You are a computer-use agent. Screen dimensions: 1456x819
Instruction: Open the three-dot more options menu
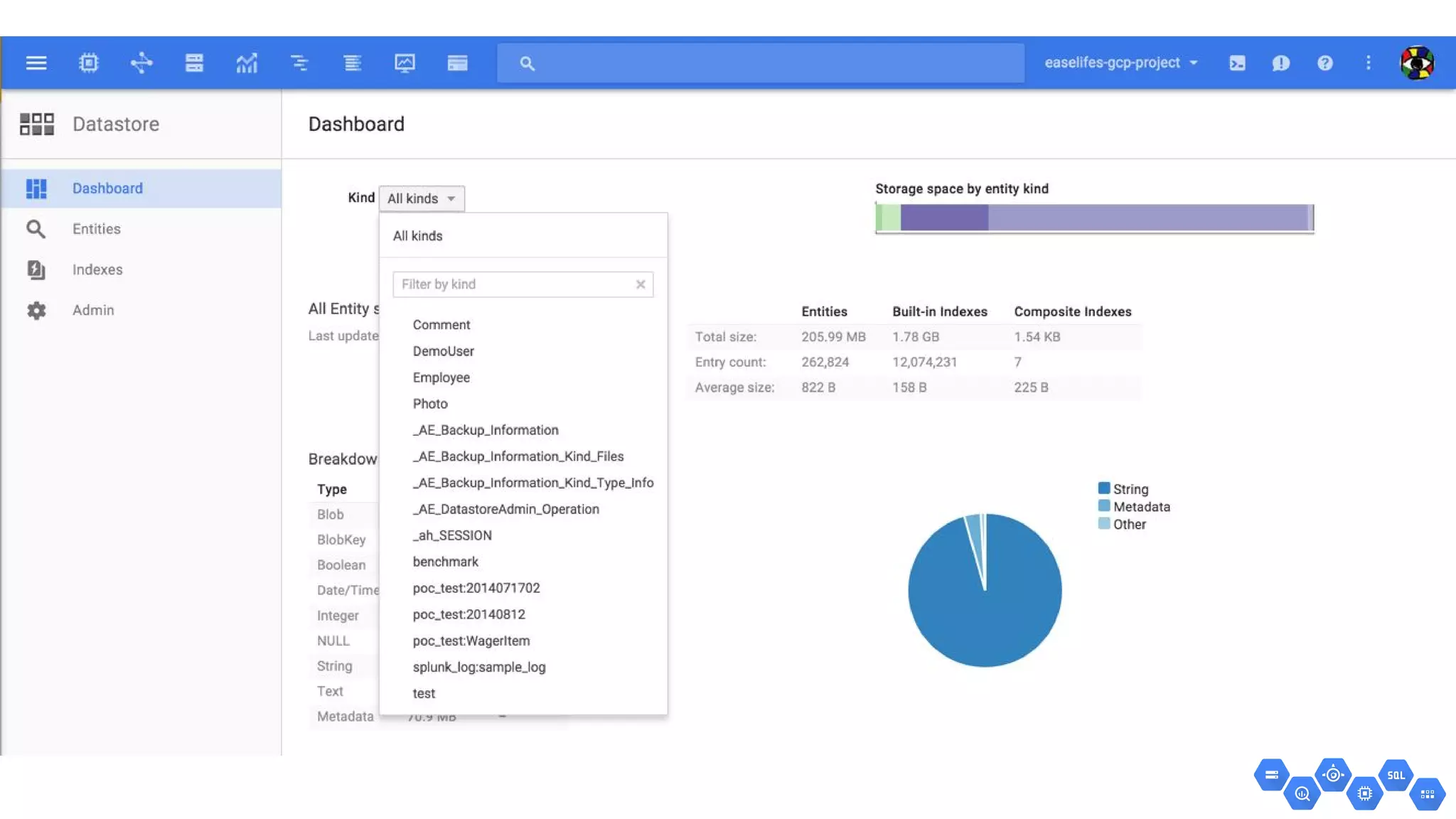coord(1368,63)
